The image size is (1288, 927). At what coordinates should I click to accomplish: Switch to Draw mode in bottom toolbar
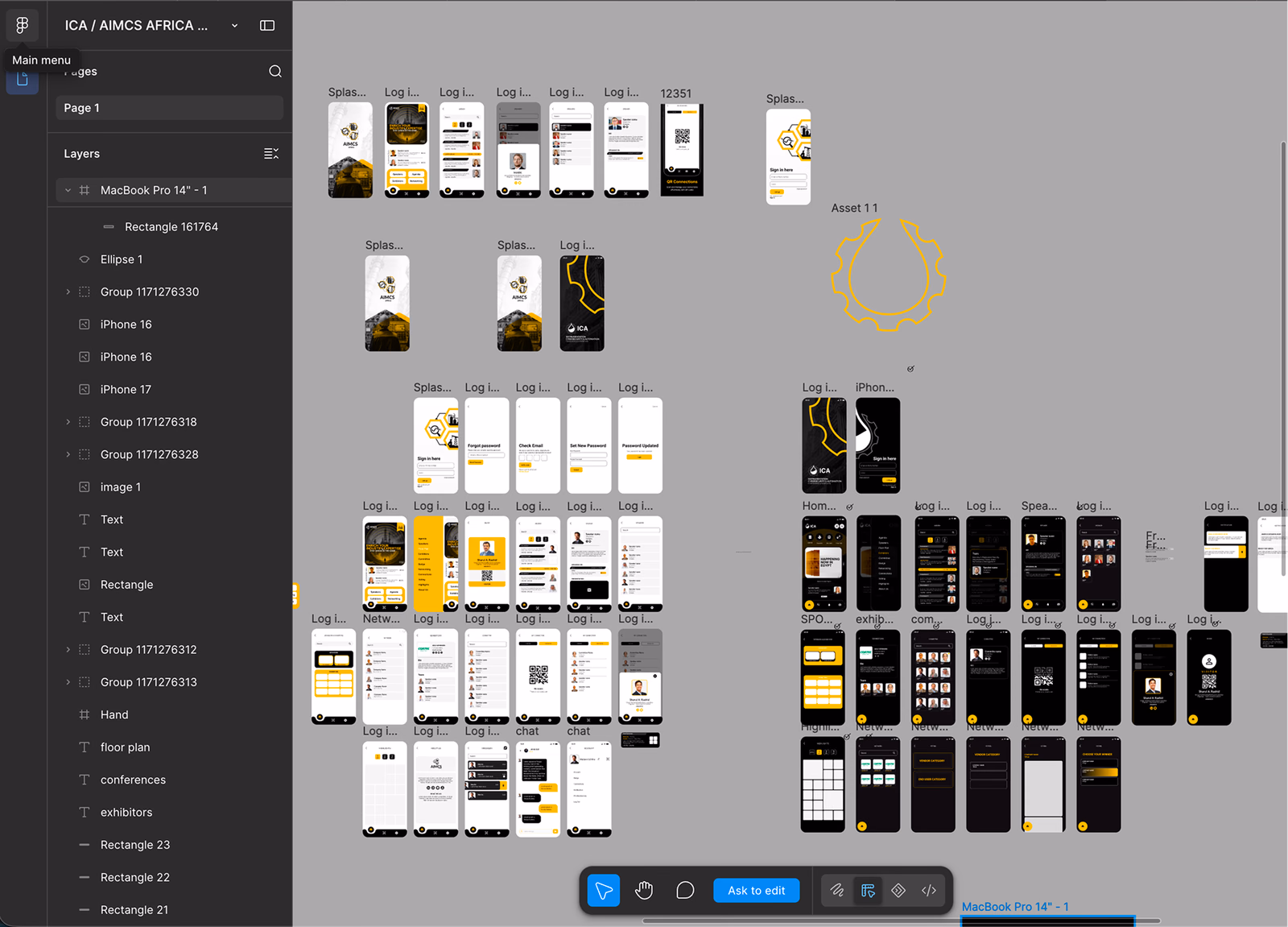coord(837,890)
